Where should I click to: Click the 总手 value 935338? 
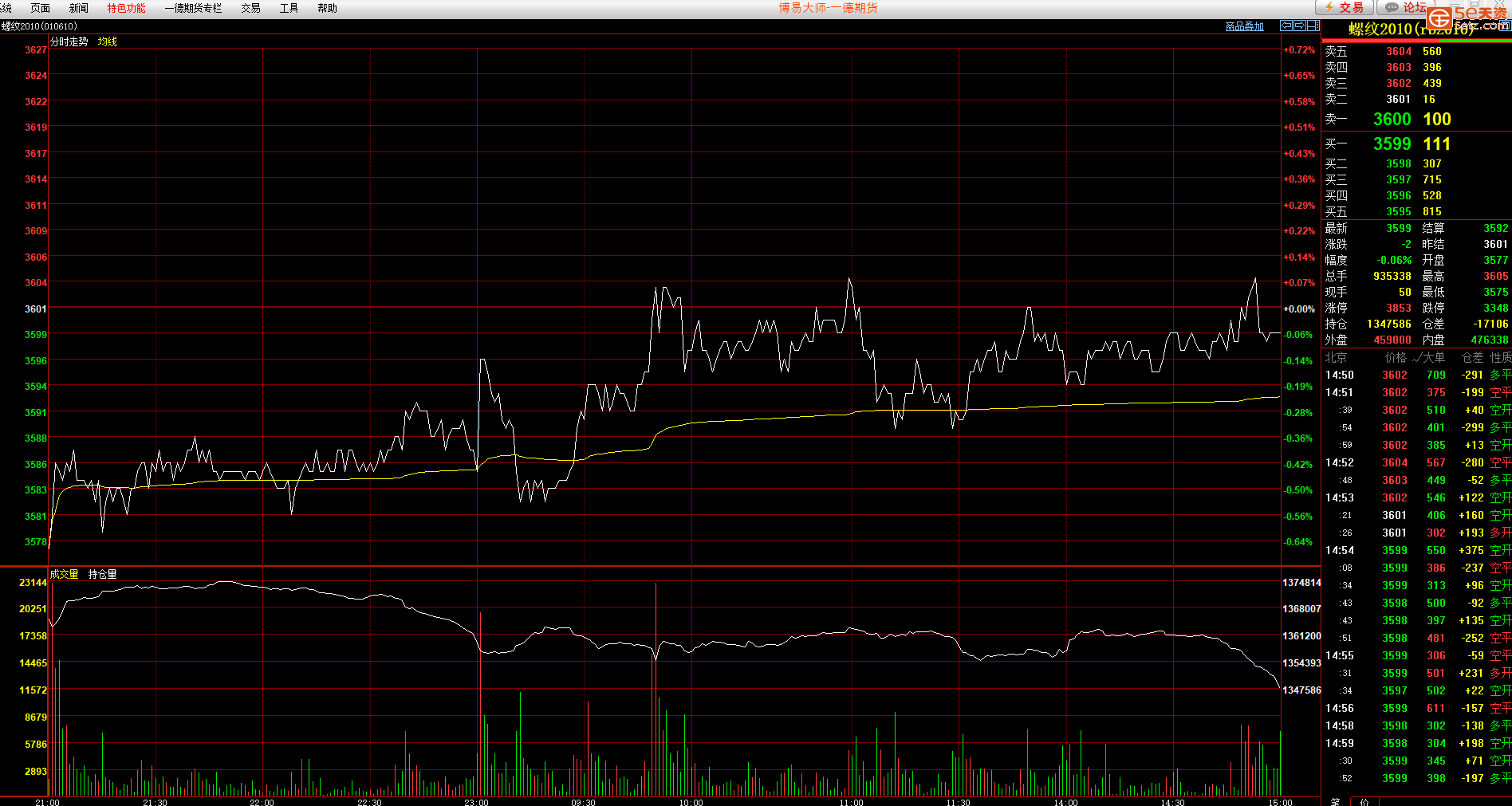click(1392, 276)
